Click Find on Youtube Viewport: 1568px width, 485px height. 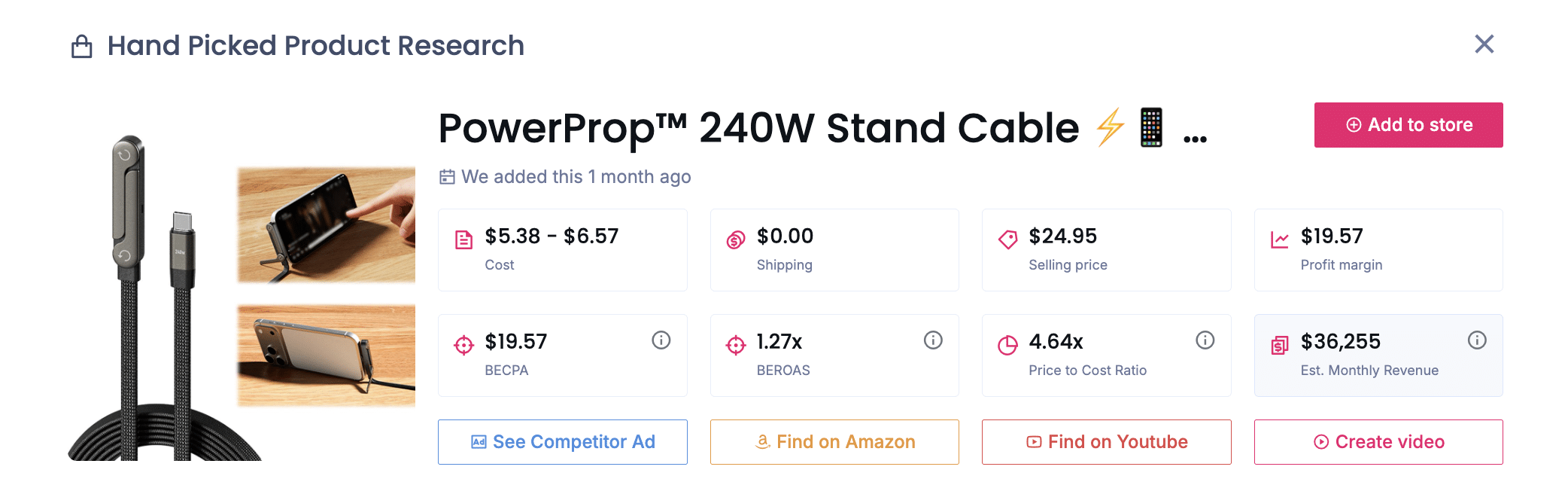[1106, 442]
